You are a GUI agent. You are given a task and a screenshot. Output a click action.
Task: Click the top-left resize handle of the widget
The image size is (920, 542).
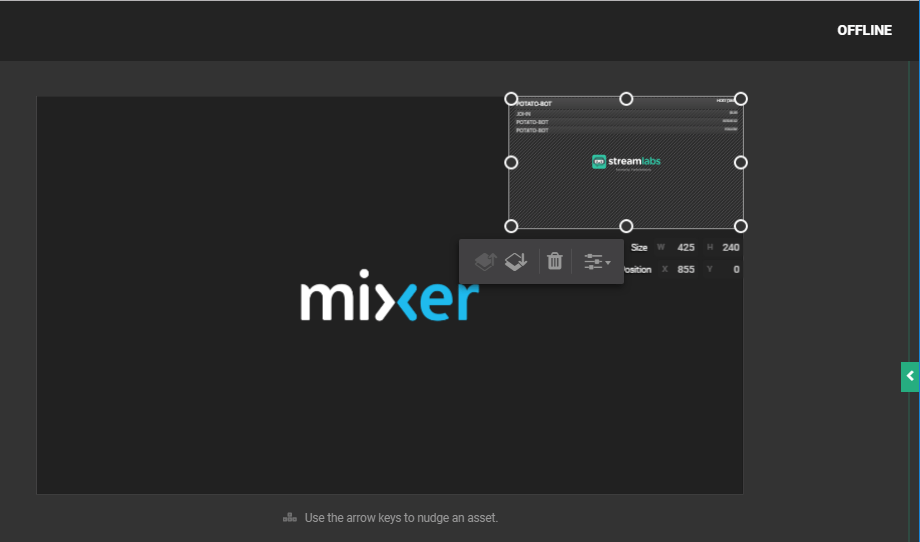[511, 99]
